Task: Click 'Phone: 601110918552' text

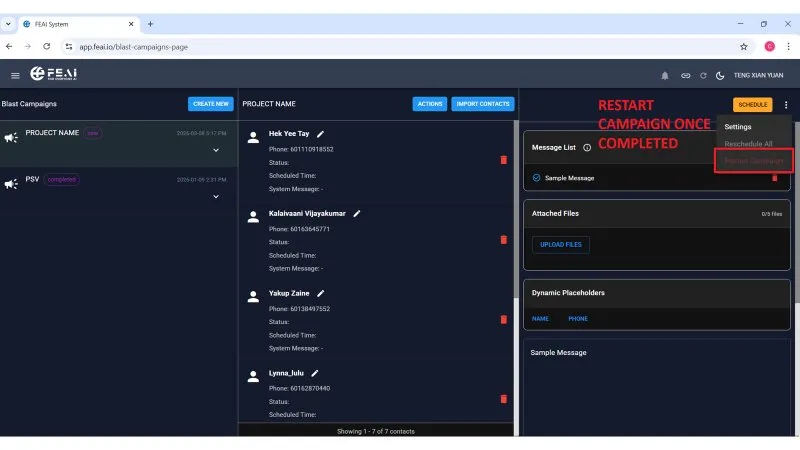Action: click(x=301, y=149)
